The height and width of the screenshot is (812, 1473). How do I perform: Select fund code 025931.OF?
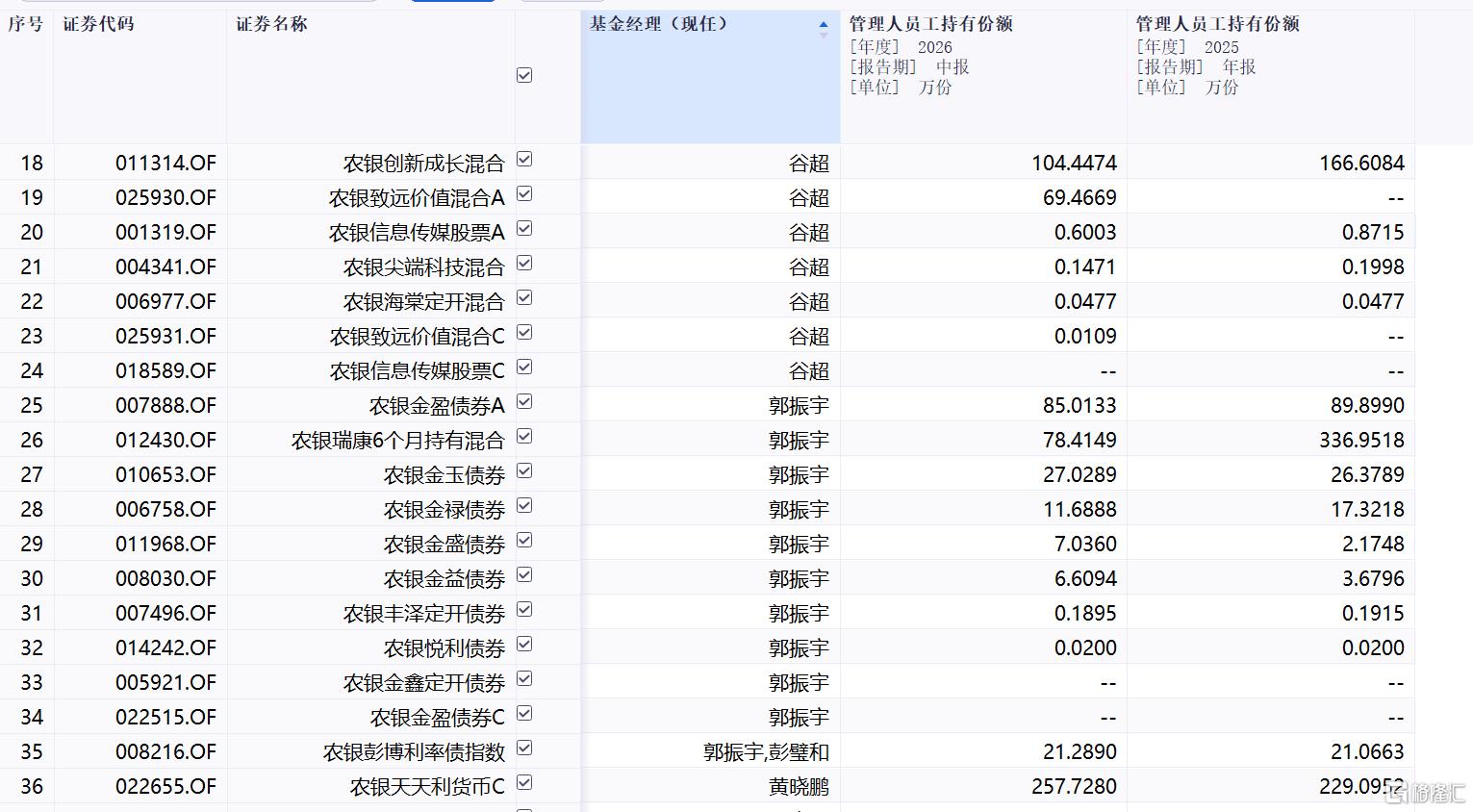click(165, 337)
